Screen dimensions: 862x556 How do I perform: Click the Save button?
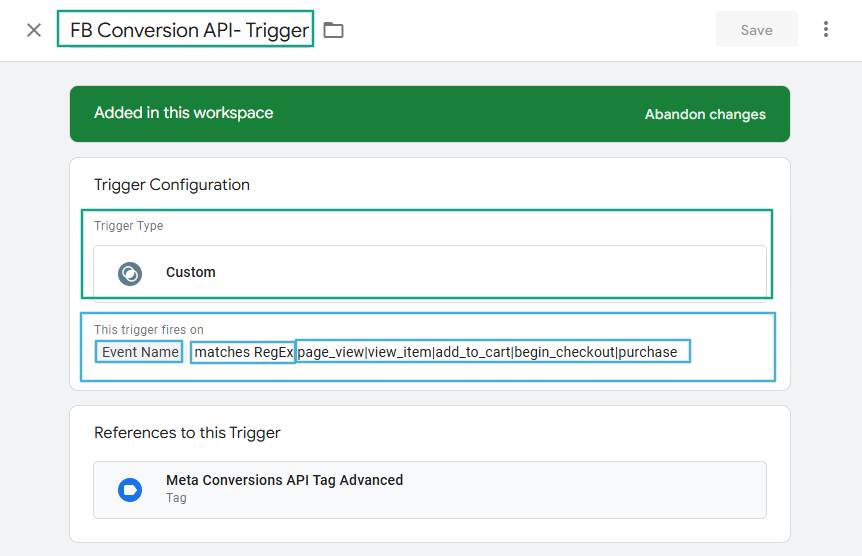coord(756,30)
